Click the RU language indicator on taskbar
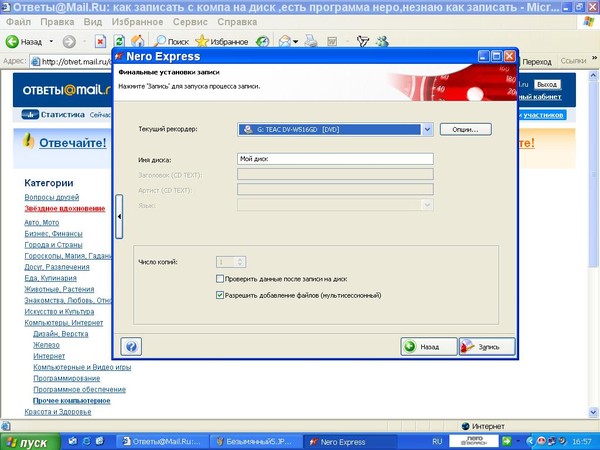 tap(437, 442)
